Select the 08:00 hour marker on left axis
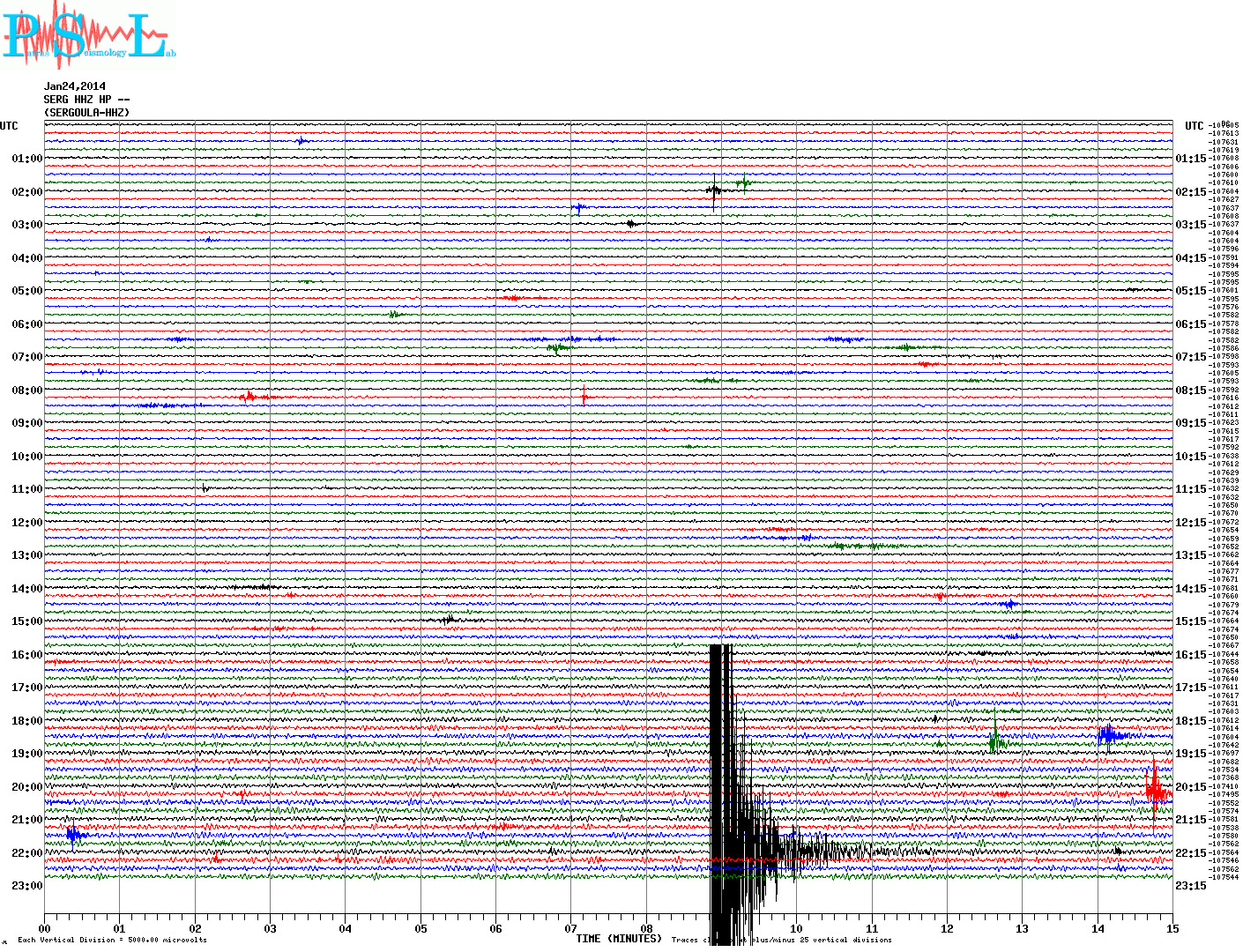 (x=26, y=390)
